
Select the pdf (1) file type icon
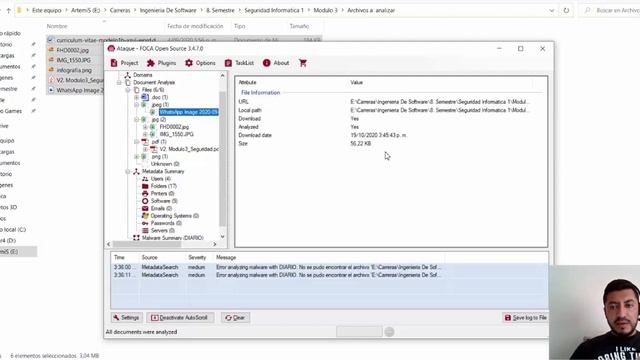145,142
